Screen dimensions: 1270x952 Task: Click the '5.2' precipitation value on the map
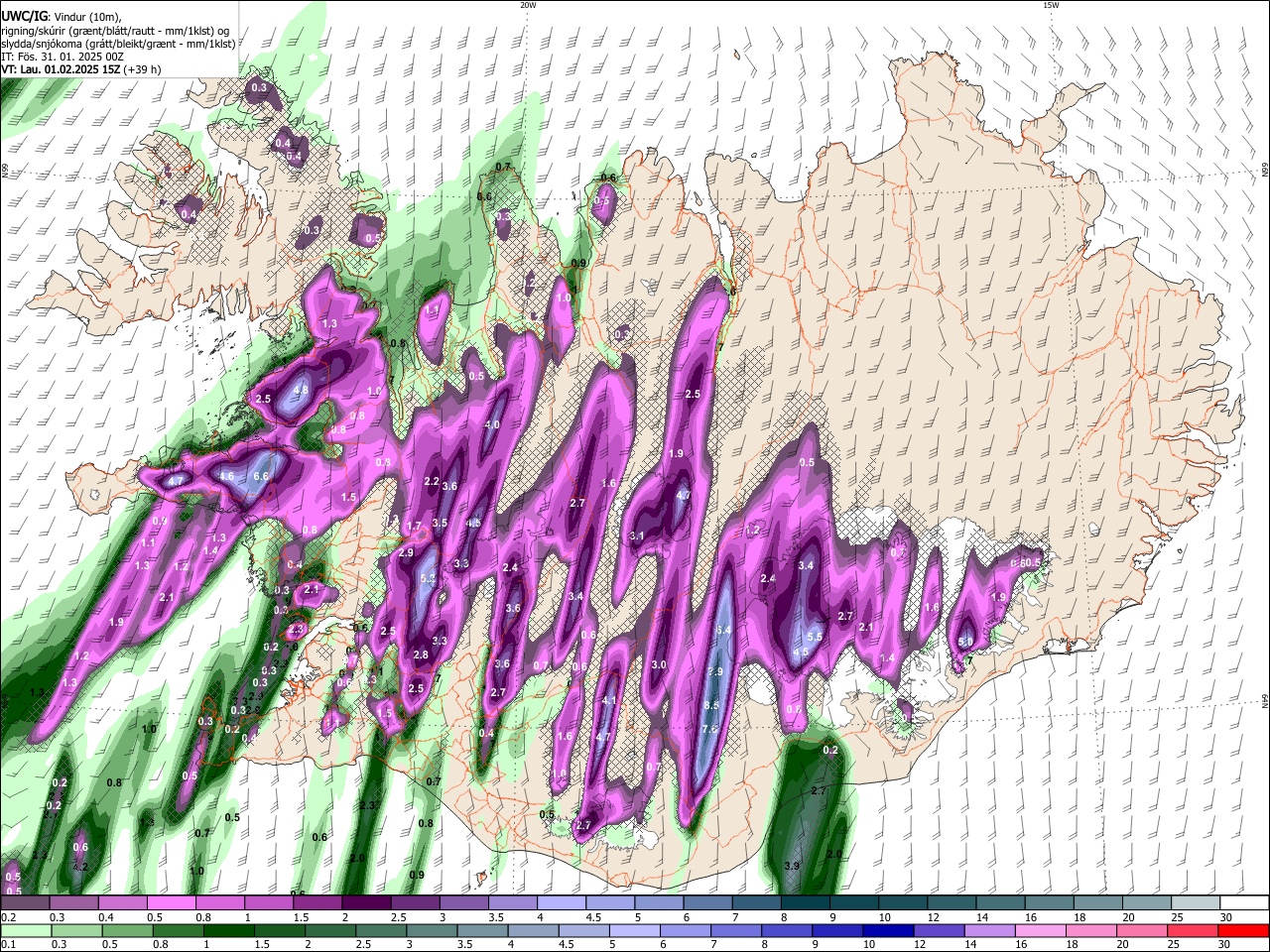click(x=429, y=577)
